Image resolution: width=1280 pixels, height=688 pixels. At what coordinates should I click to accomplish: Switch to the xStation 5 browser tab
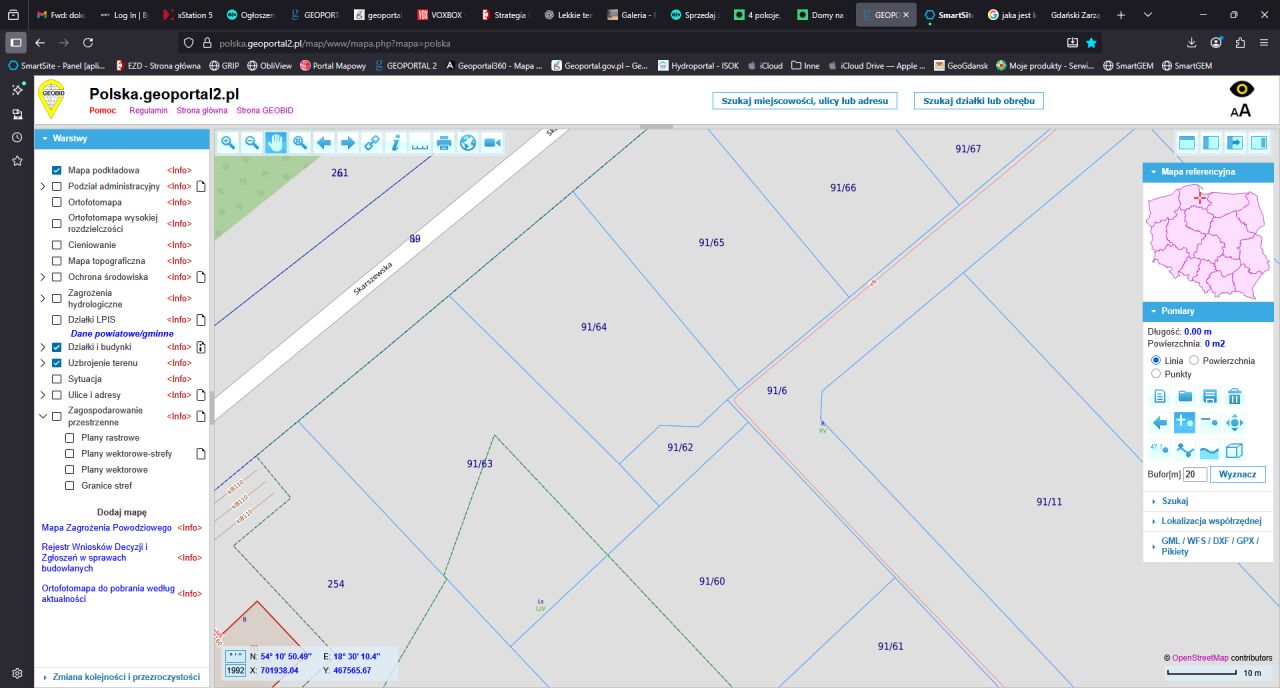[187, 15]
